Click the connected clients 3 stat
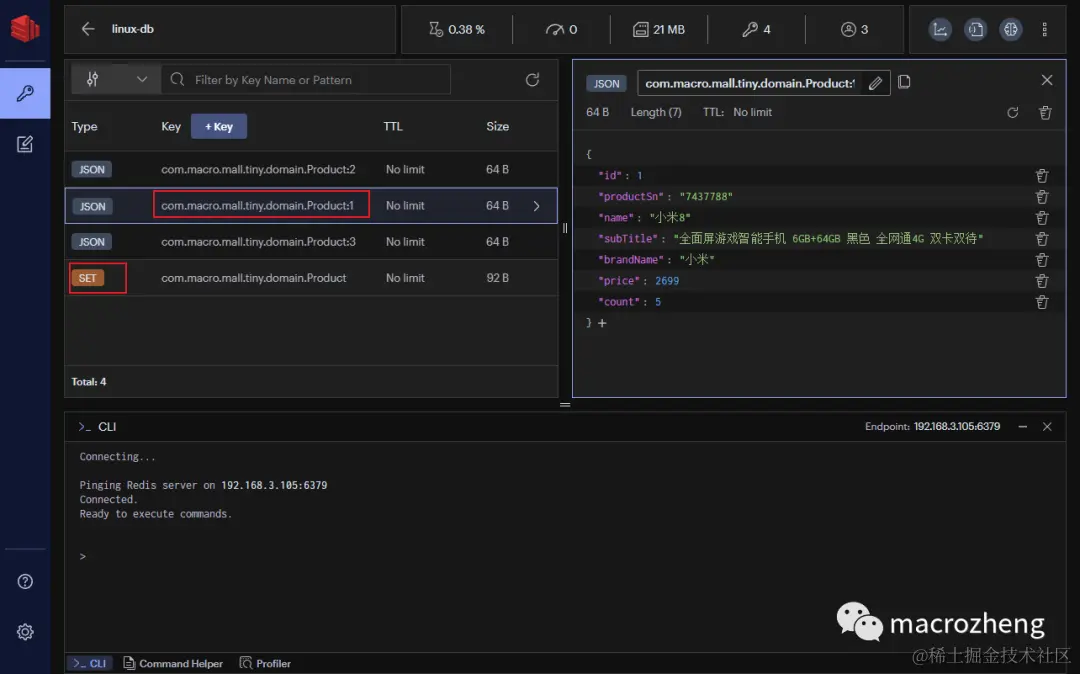 [854, 30]
